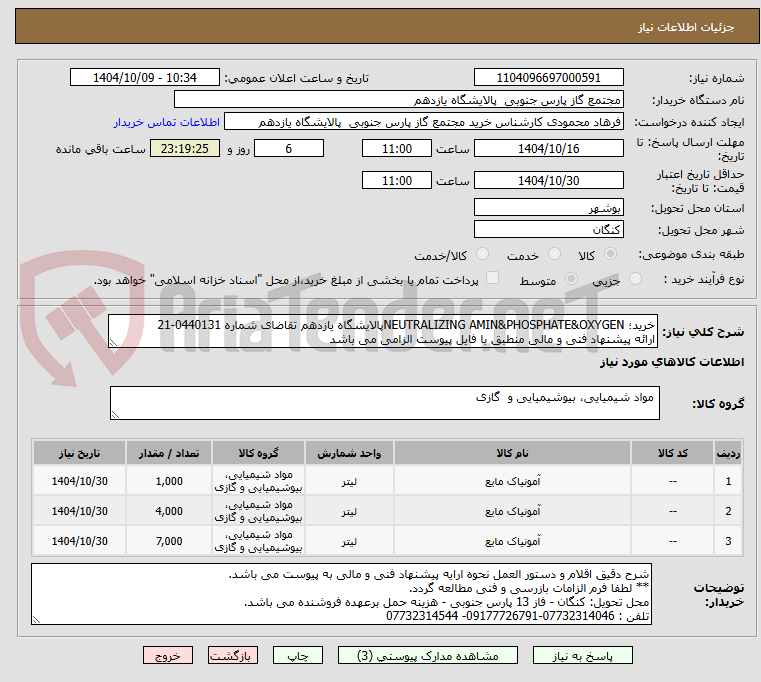
Task: Toggle the اسناد خزانه اسلامی payment checkbox
Action: pos(492,278)
